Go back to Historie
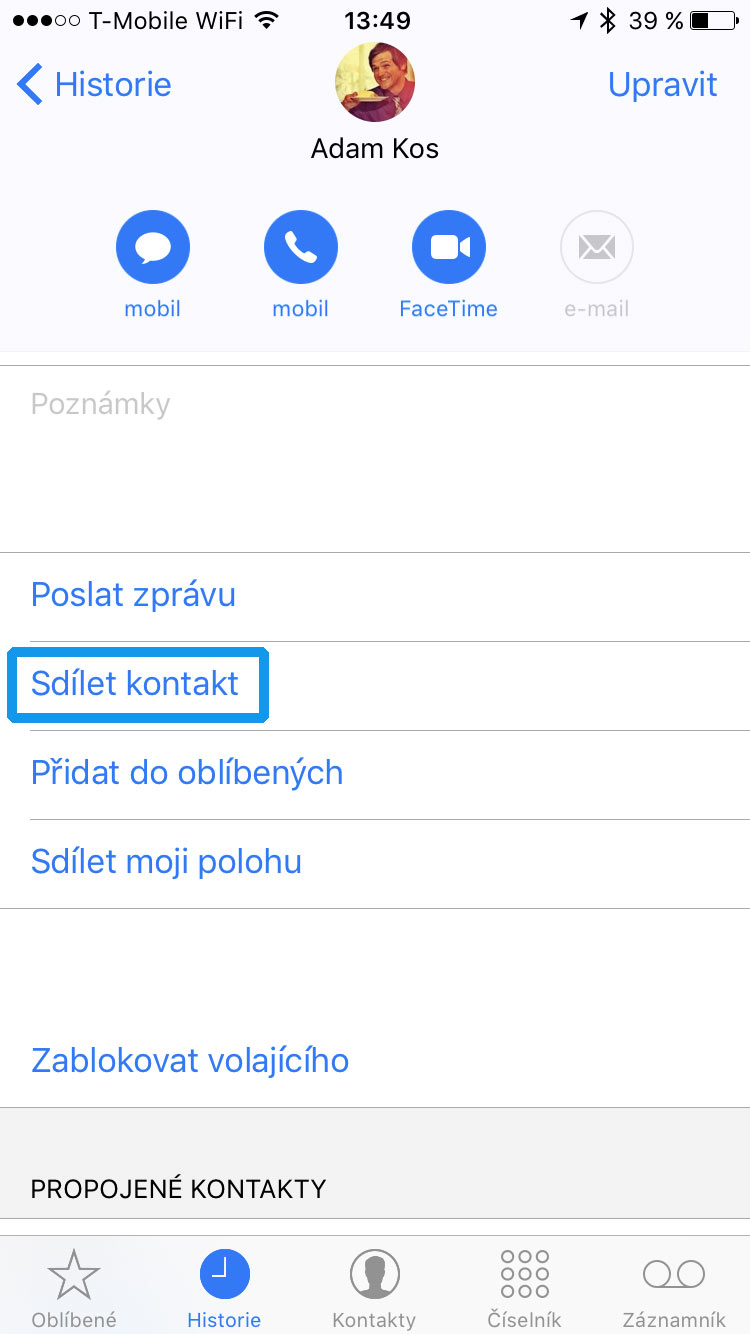 coord(95,85)
